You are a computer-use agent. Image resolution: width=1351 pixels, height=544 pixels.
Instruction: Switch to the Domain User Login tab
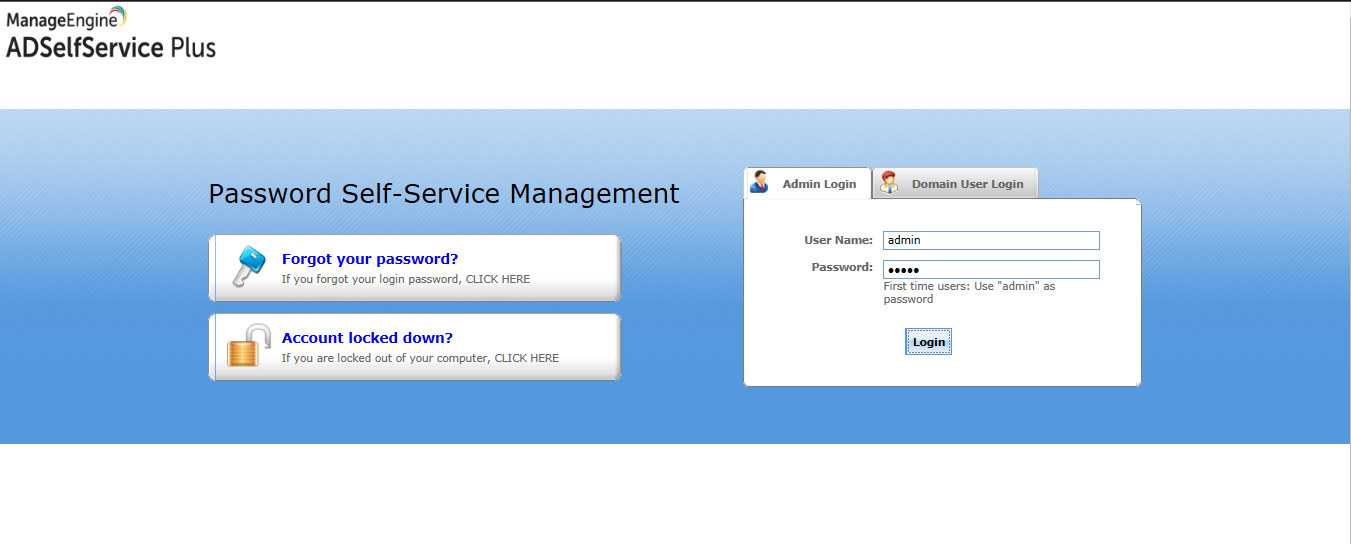(x=956, y=183)
